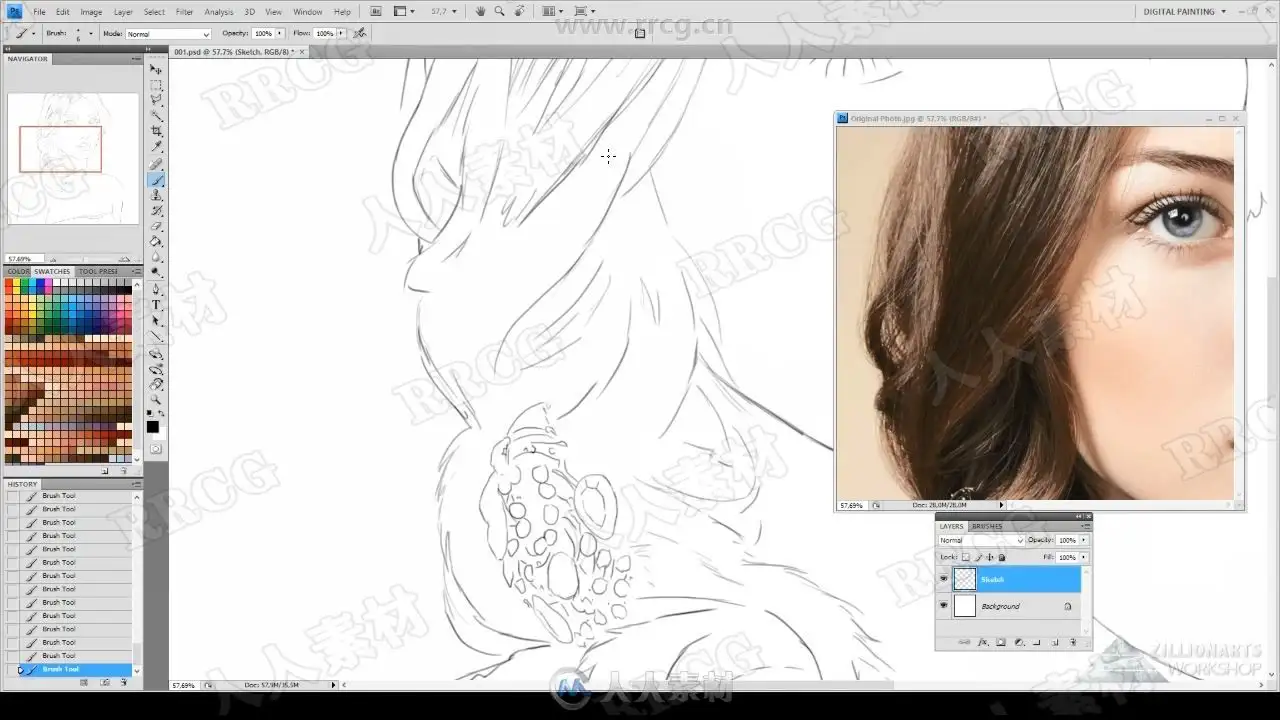The height and width of the screenshot is (720, 1280).
Task: Toggle lock transparent pixels in Layers panel
Action: (966, 557)
